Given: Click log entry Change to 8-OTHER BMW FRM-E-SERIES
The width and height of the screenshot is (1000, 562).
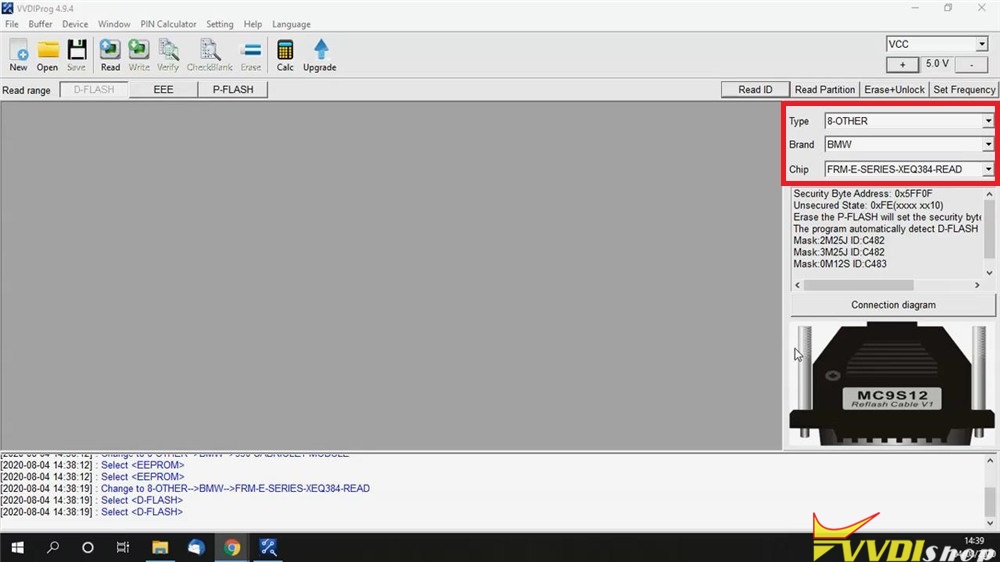Looking at the screenshot, I should [x=235, y=489].
